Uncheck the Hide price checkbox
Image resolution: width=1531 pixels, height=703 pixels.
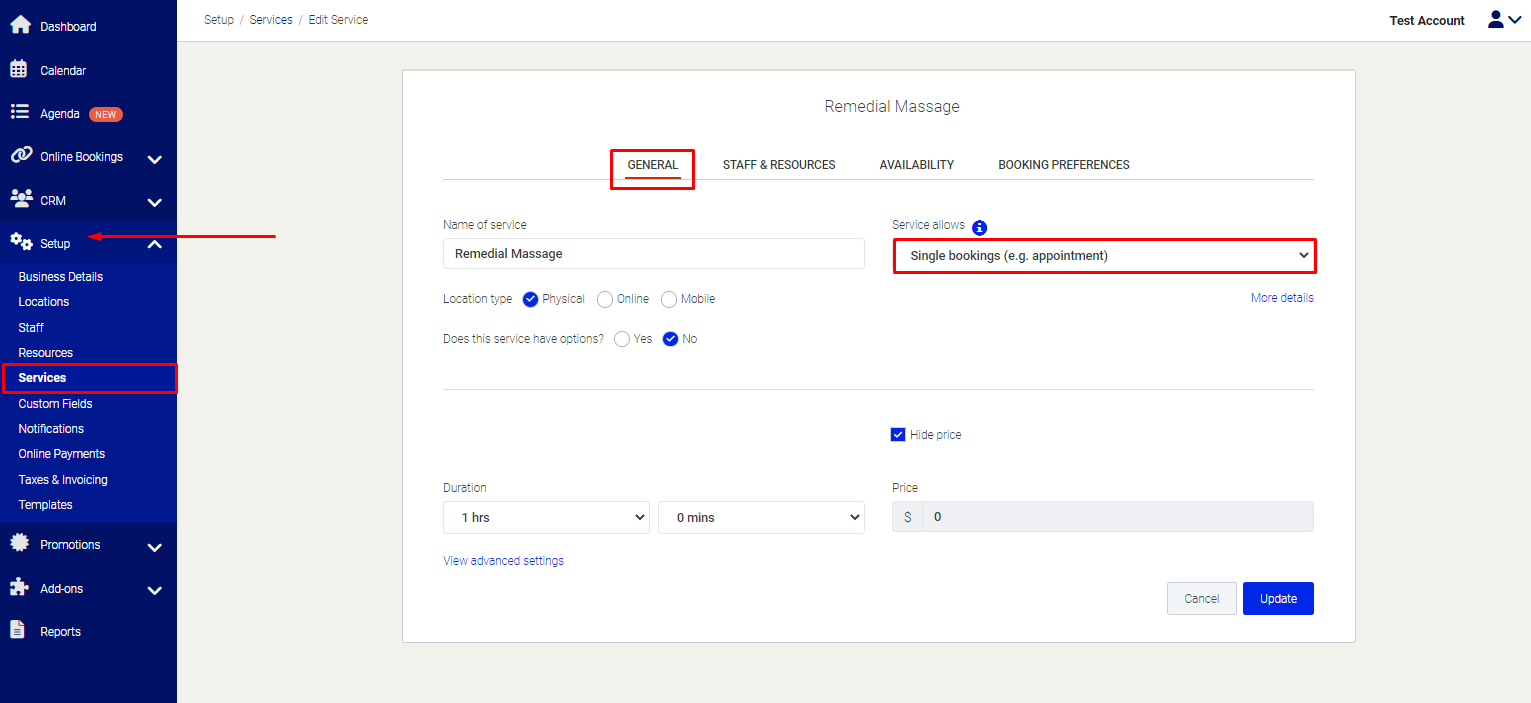click(x=898, y=435)
